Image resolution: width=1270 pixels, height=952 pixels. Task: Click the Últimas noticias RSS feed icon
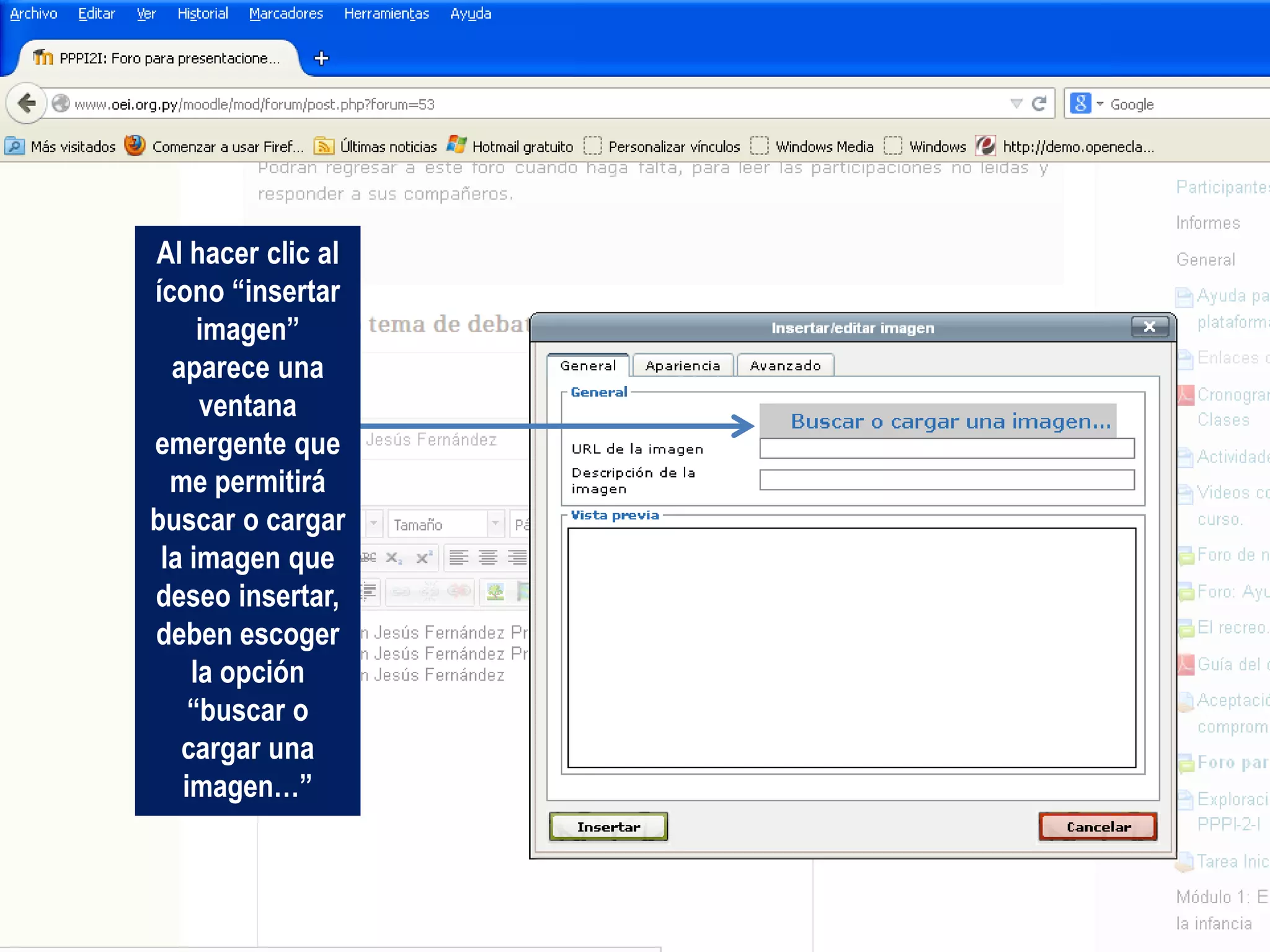pos(323,146)
